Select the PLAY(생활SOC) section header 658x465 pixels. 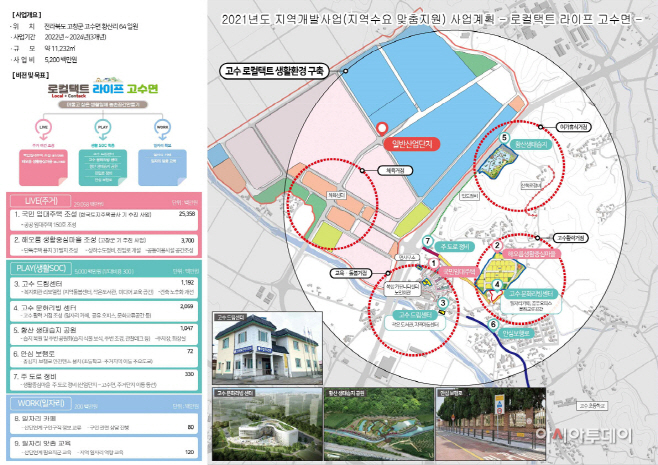tap(41, 268)
